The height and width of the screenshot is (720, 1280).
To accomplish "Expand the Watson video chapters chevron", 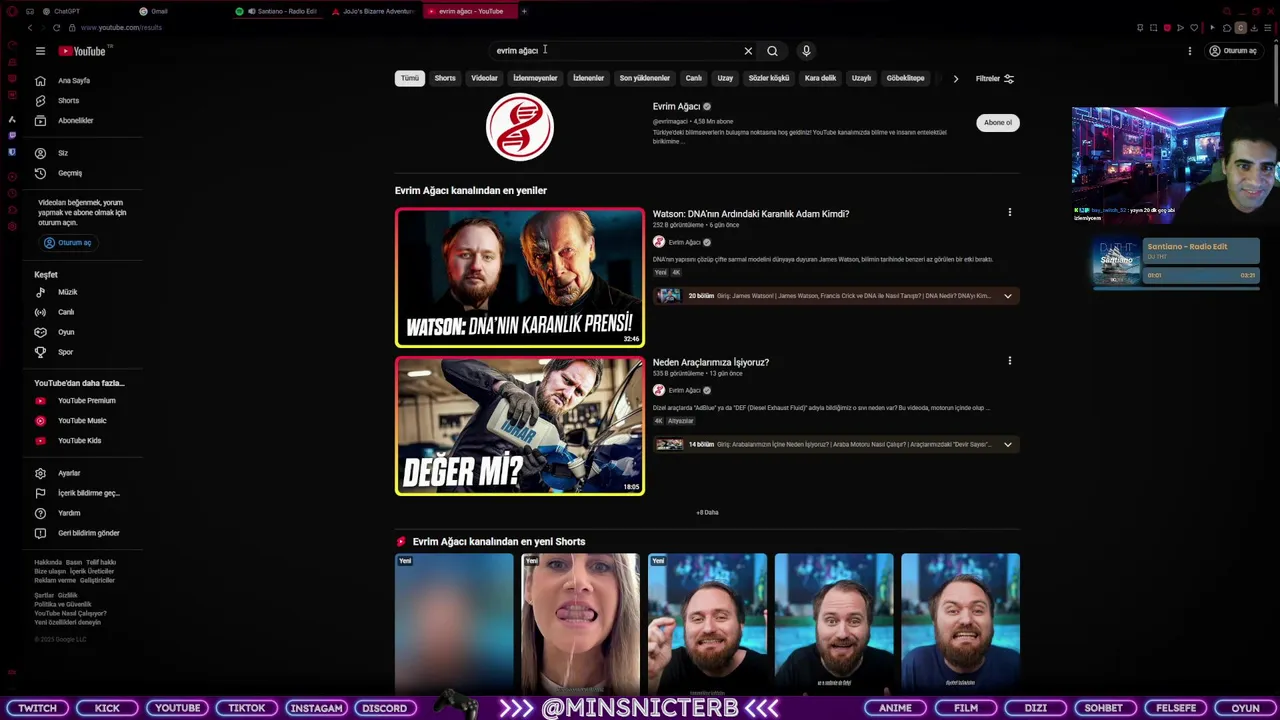I will pos(1007,296).
